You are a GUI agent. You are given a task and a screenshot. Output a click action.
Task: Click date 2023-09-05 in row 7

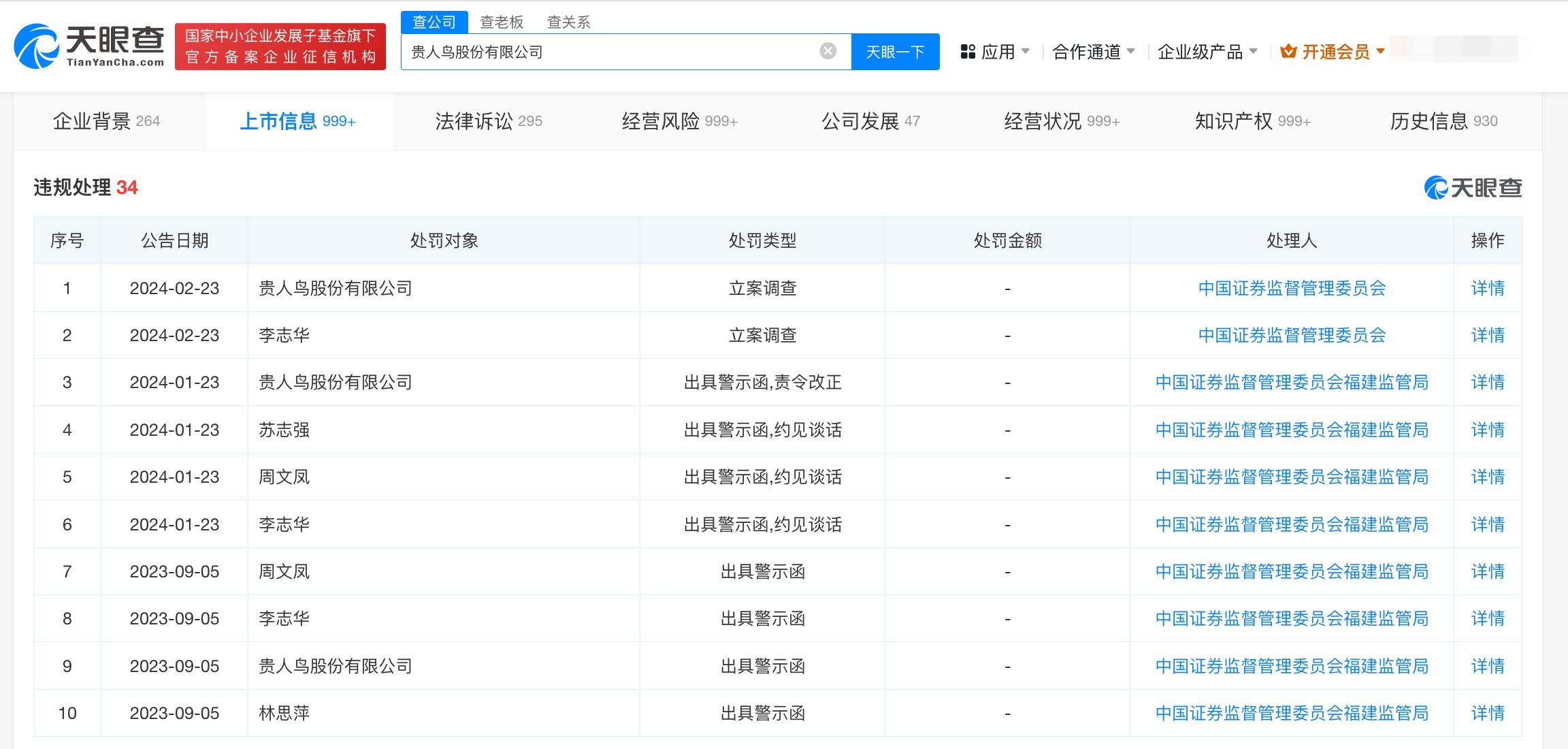click(x=174, y=571)
